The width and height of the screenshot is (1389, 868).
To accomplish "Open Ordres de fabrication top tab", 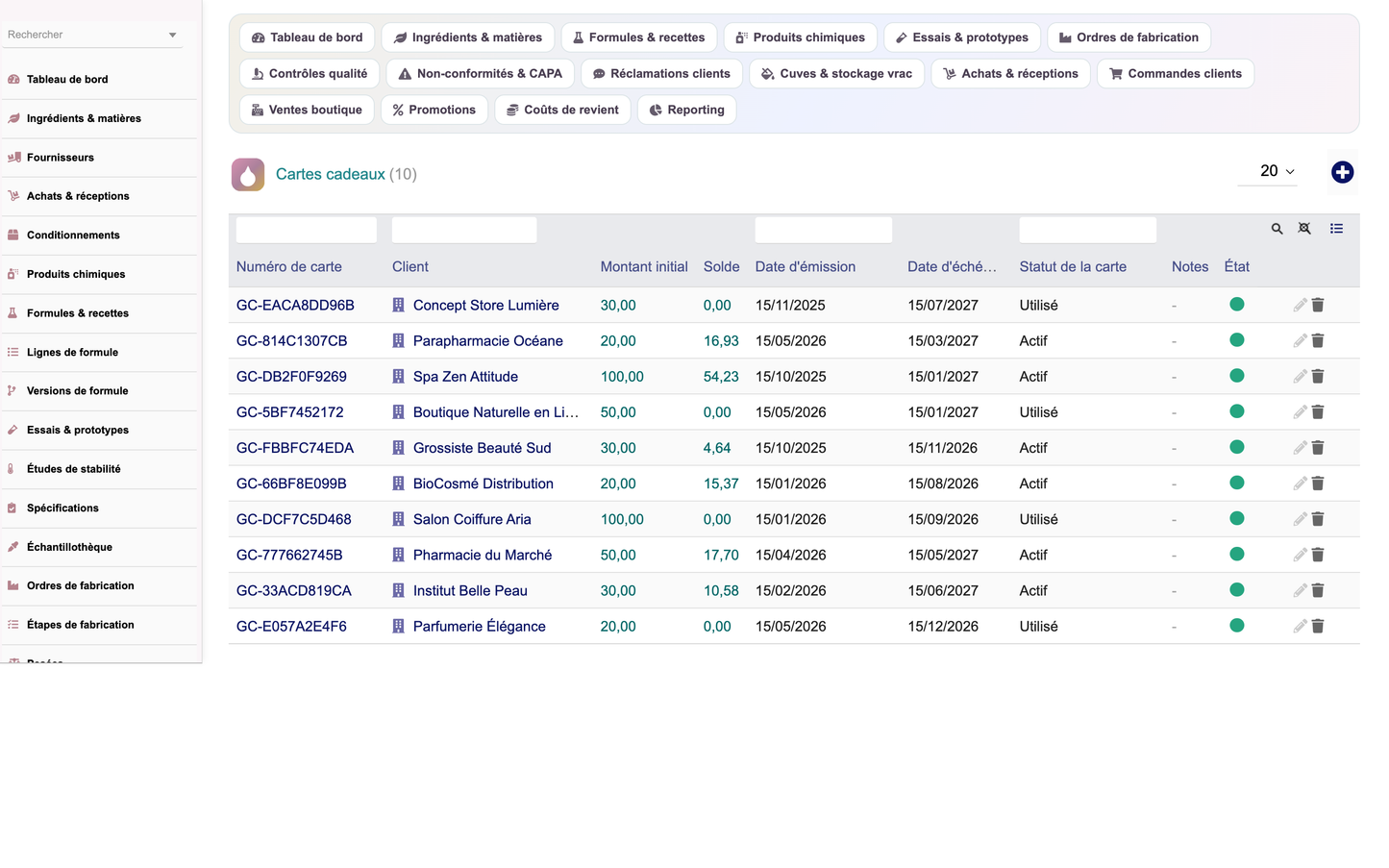I will coord(1129,37).
